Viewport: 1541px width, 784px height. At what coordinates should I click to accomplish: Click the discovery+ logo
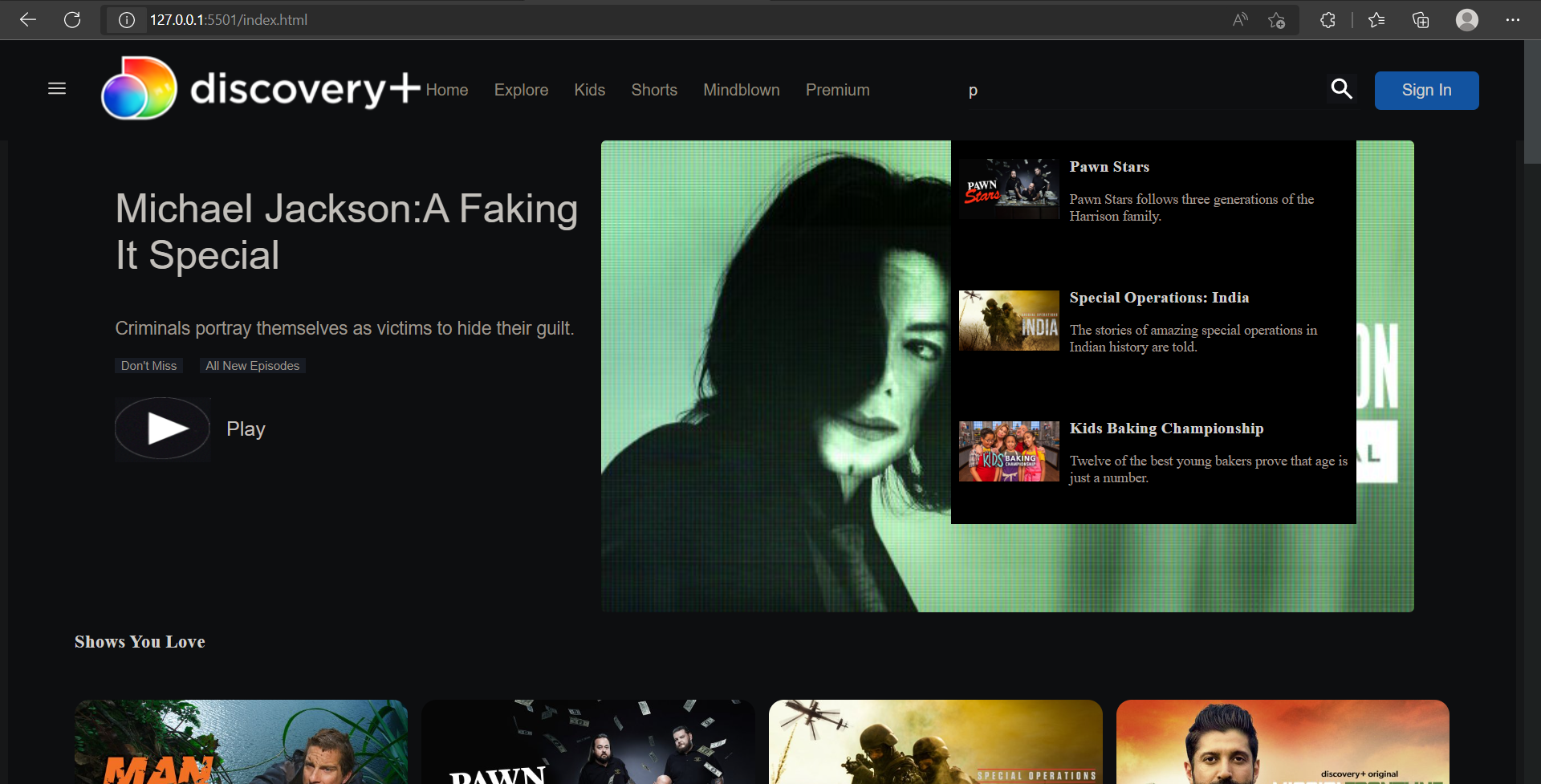260,88
